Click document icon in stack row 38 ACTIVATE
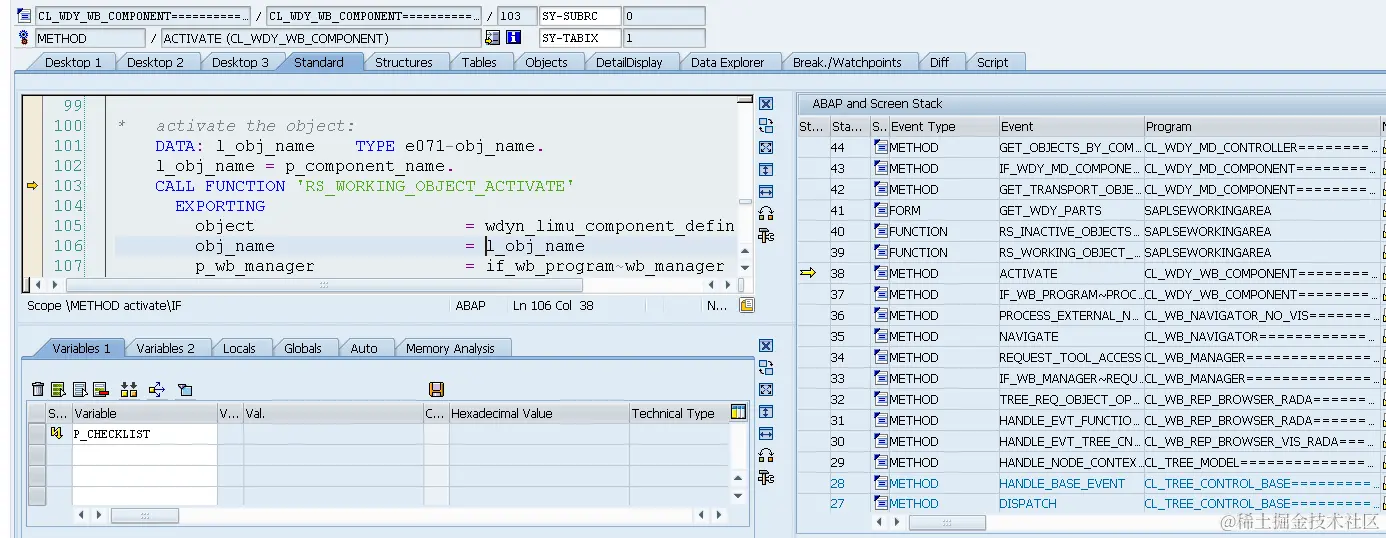Image resolution: width=1386 pixels, height=538 pixels. point(881,273)
